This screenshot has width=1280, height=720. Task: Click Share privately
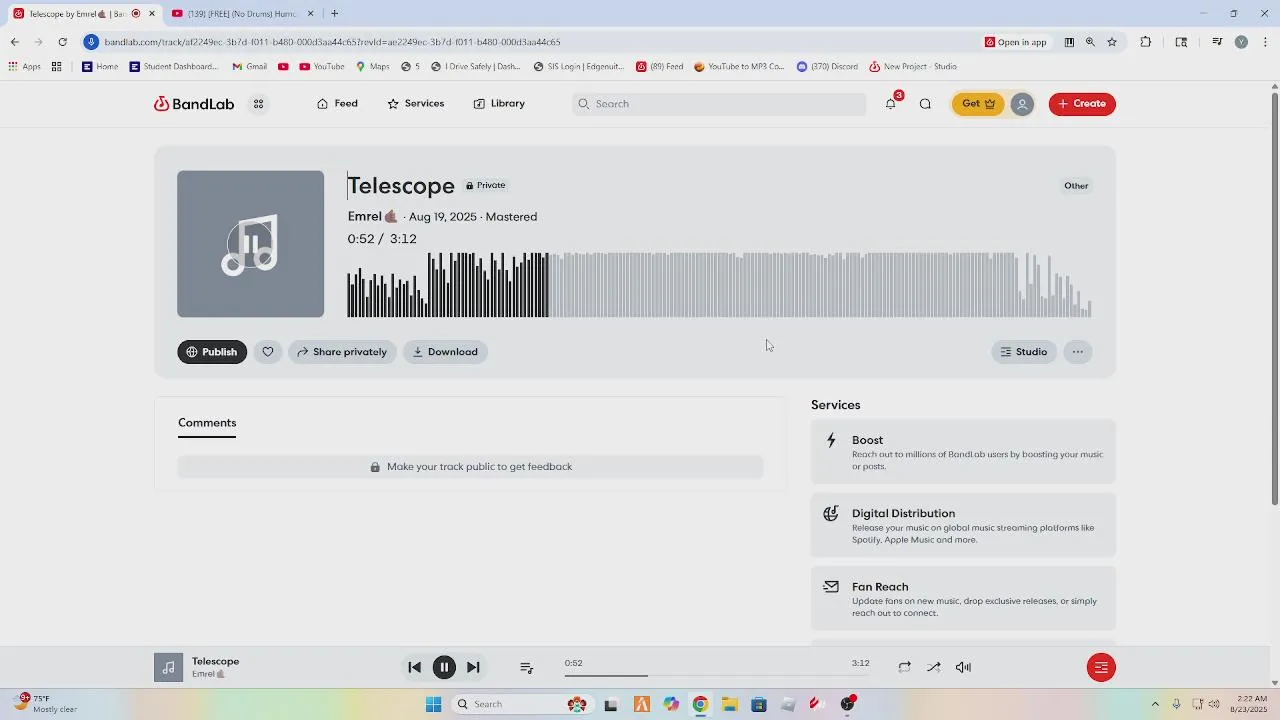(342, 352)
